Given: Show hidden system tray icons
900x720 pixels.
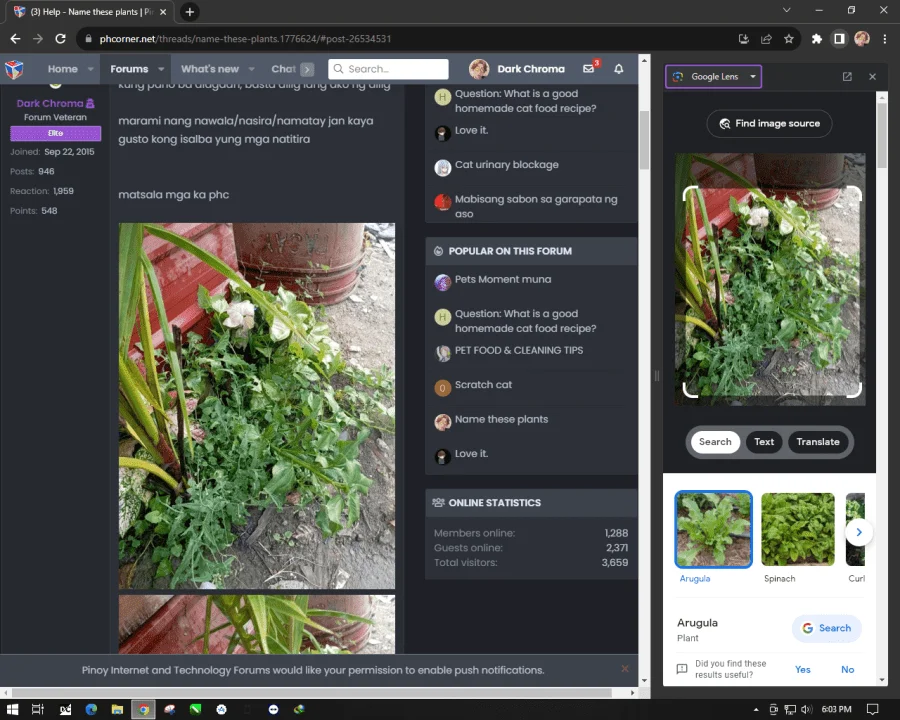Looking at the screenshot, I should click(x=756, y=709).
